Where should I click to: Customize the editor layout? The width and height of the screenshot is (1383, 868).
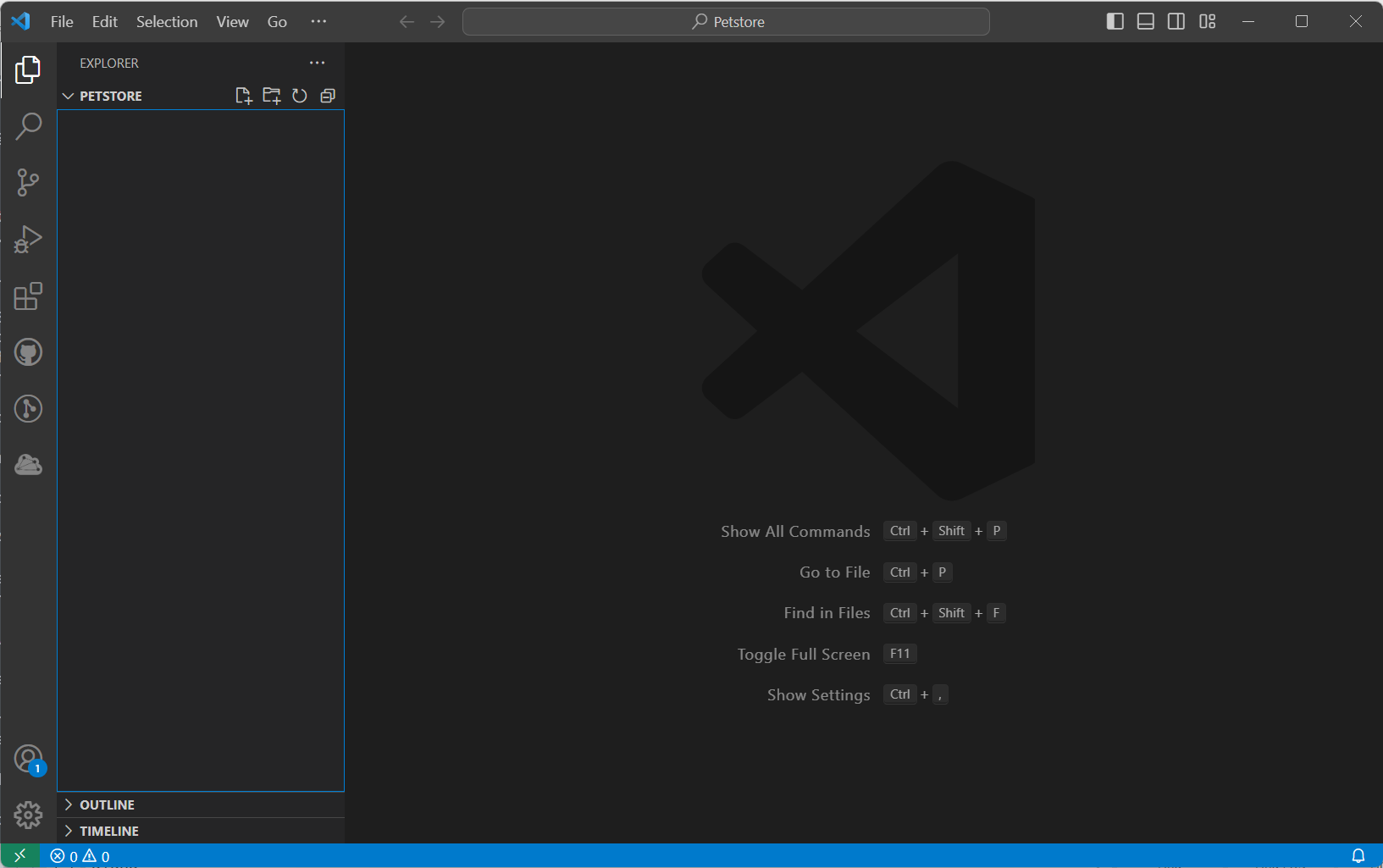coord(1208,22)
